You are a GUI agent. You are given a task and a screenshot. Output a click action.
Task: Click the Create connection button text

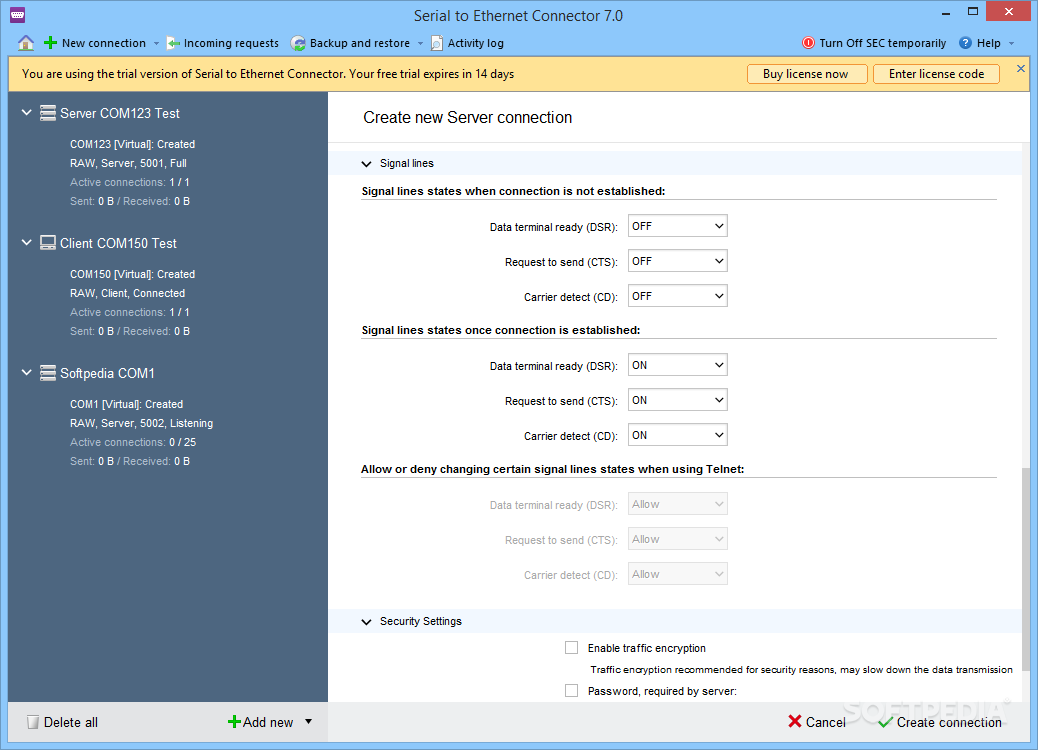pos(949,722)
